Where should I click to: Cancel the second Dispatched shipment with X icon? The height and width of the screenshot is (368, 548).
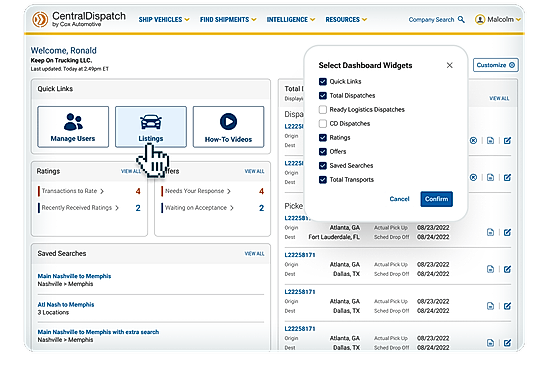(x=473, y=178)
